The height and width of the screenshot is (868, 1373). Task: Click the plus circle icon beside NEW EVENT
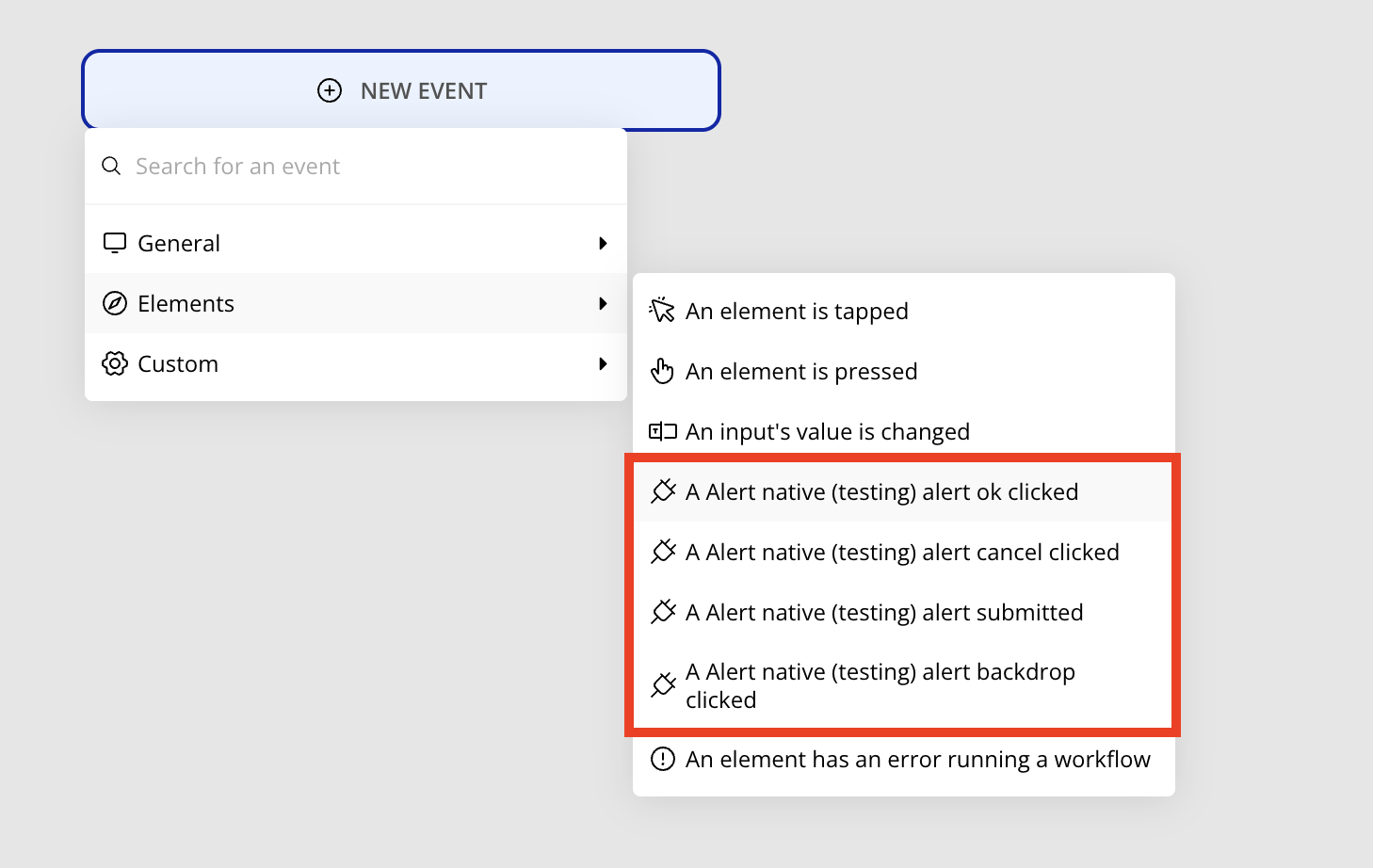click(x=330, y=90)
